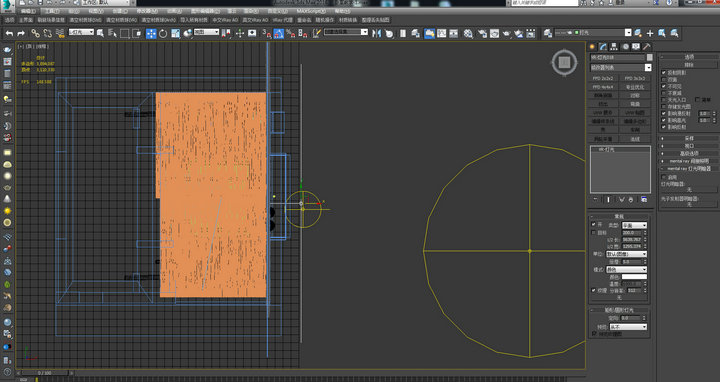The width and height of the screenshot is (720, 382).
Task: Toggle the Angle Snap icon
Action: coord(279,33)
